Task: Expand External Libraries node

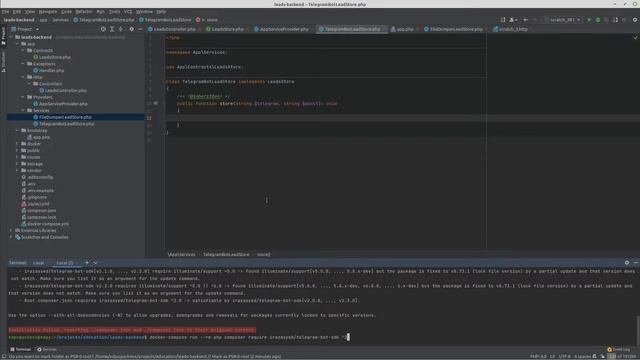Action: (x=11, y=230)
